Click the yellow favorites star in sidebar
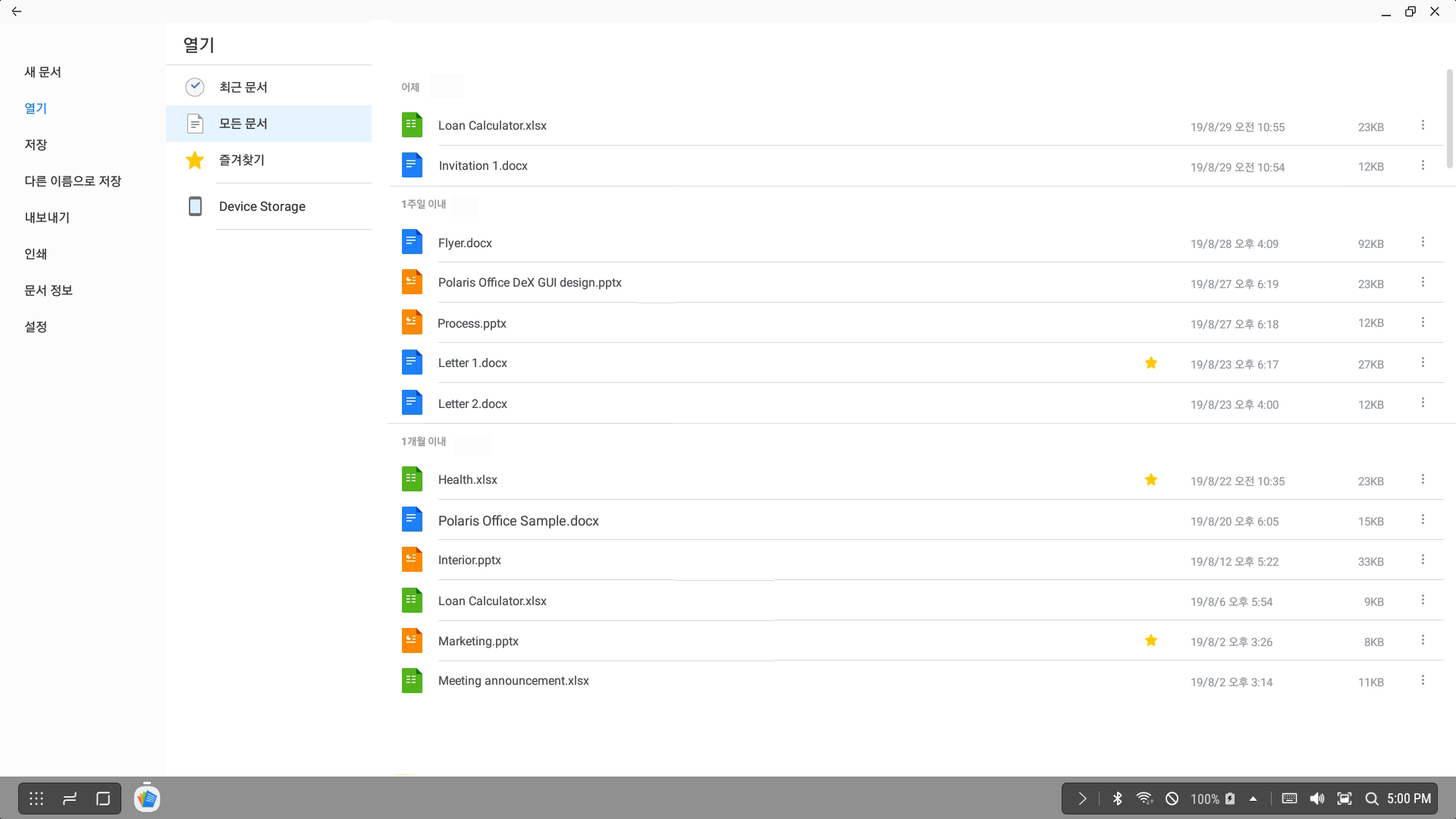Screen dimensions: 1456x819 point(195,160)
